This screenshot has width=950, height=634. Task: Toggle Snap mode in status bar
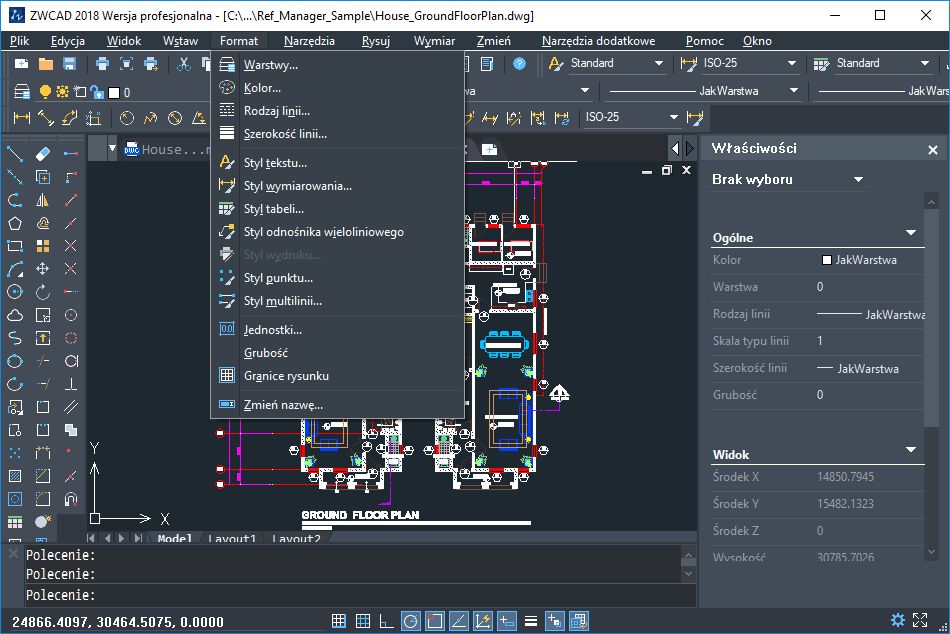[x=339, y=621]
